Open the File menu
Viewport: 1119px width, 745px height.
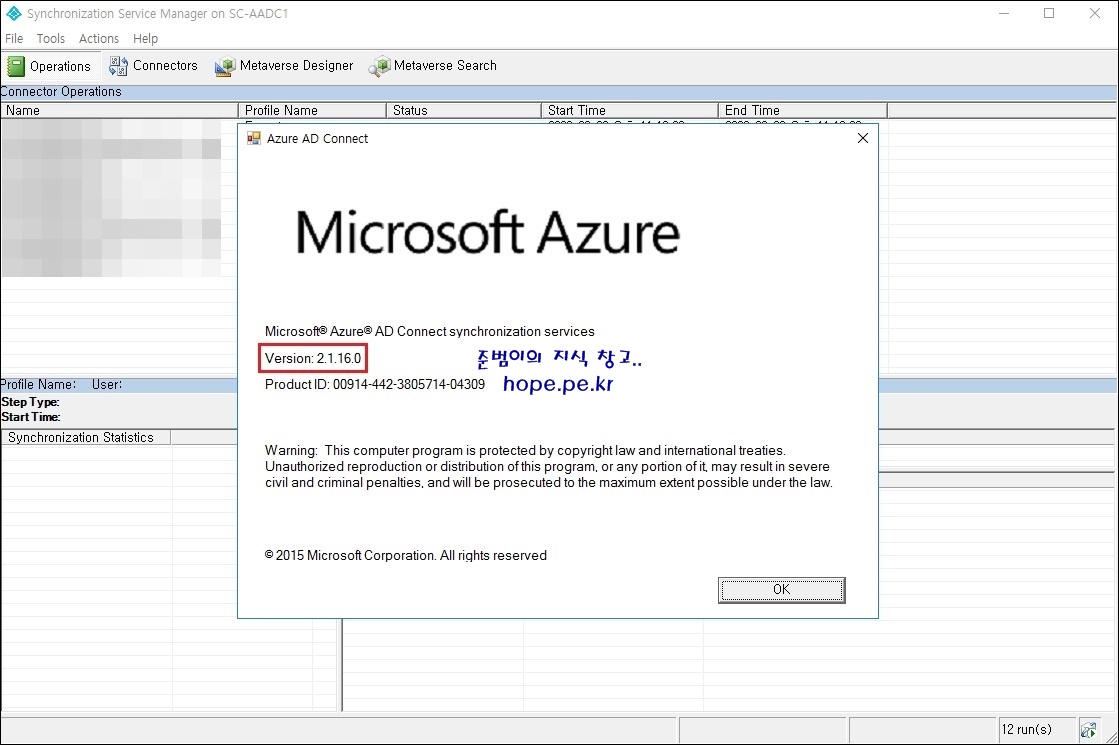[x=14, y=39]
